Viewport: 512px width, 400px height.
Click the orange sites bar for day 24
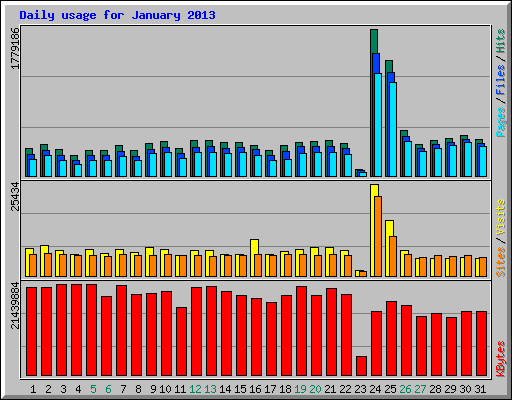pos(378,236)
